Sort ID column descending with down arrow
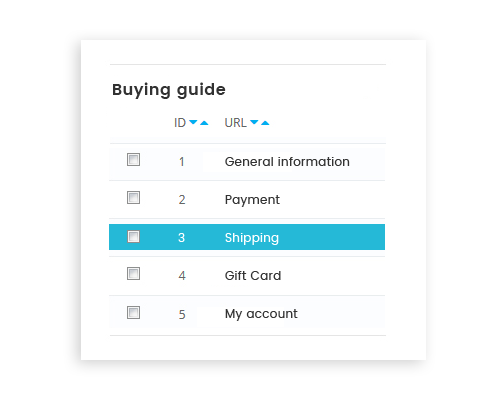The height and width of the screenshot is (400, 500). tap(193, 122)
